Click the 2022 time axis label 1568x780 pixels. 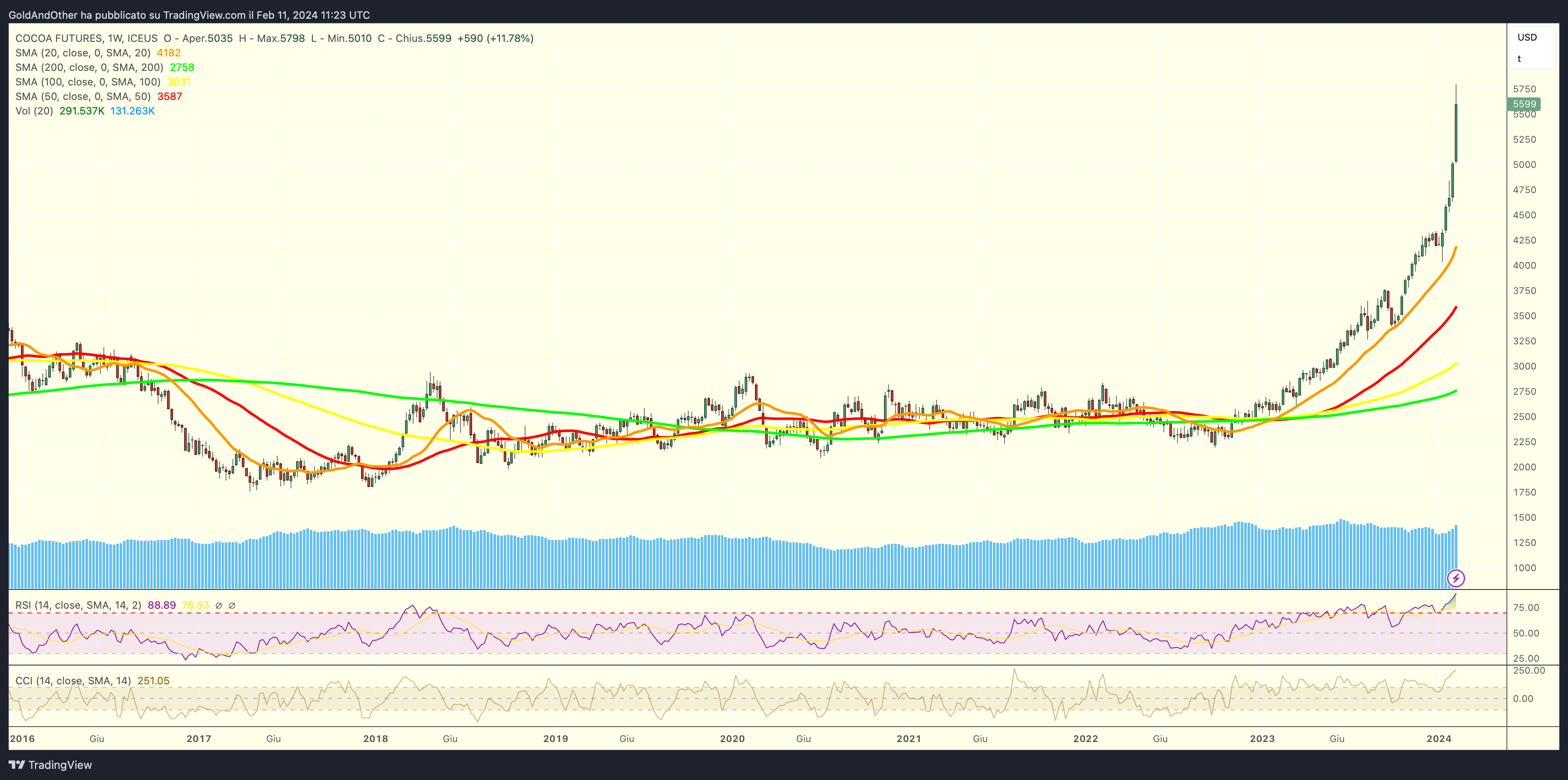click(x=1085, y=739)
